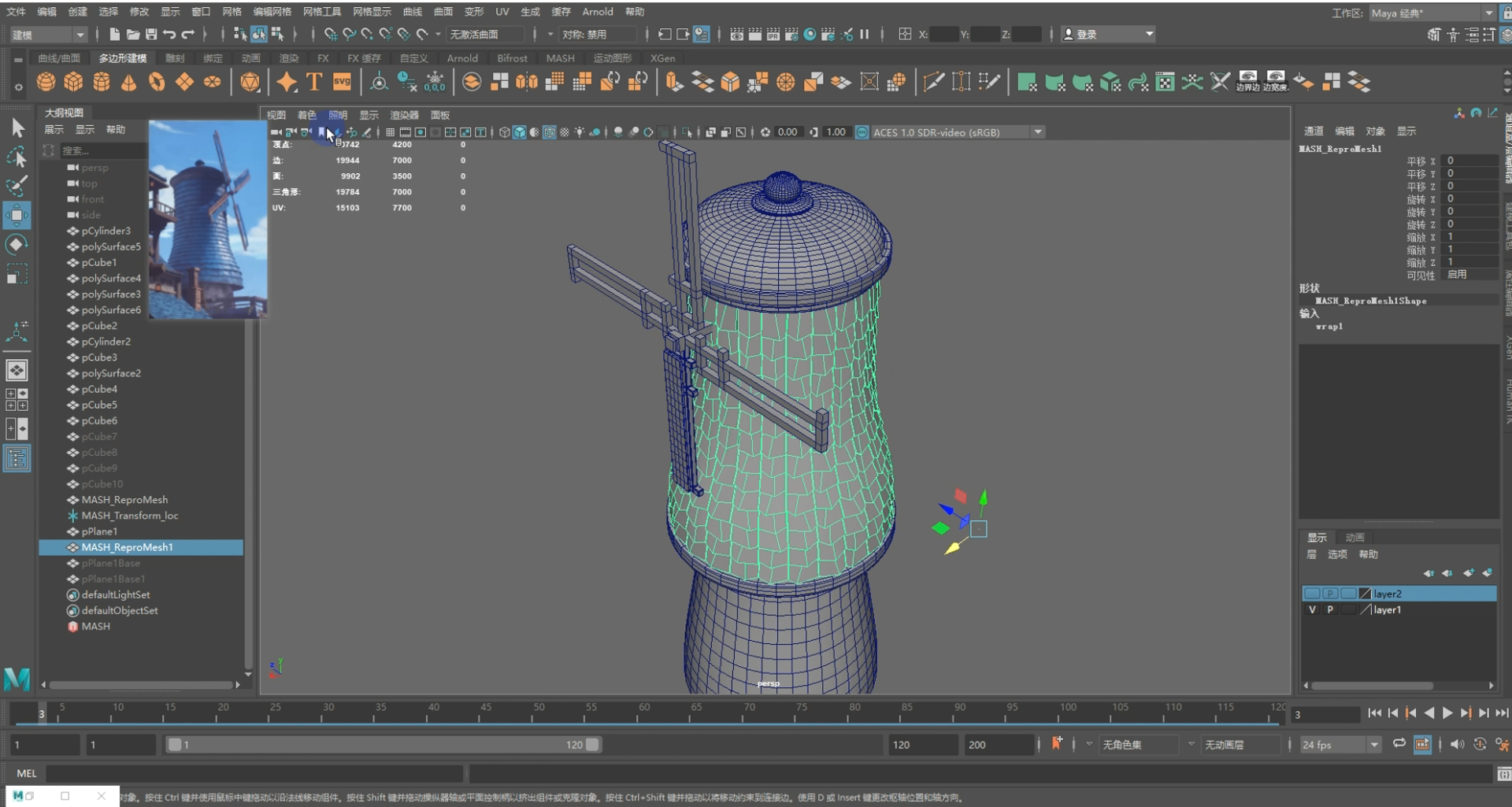
Task: Open the Arnold menu in menu bar
Action: click(x=598, y=12)
